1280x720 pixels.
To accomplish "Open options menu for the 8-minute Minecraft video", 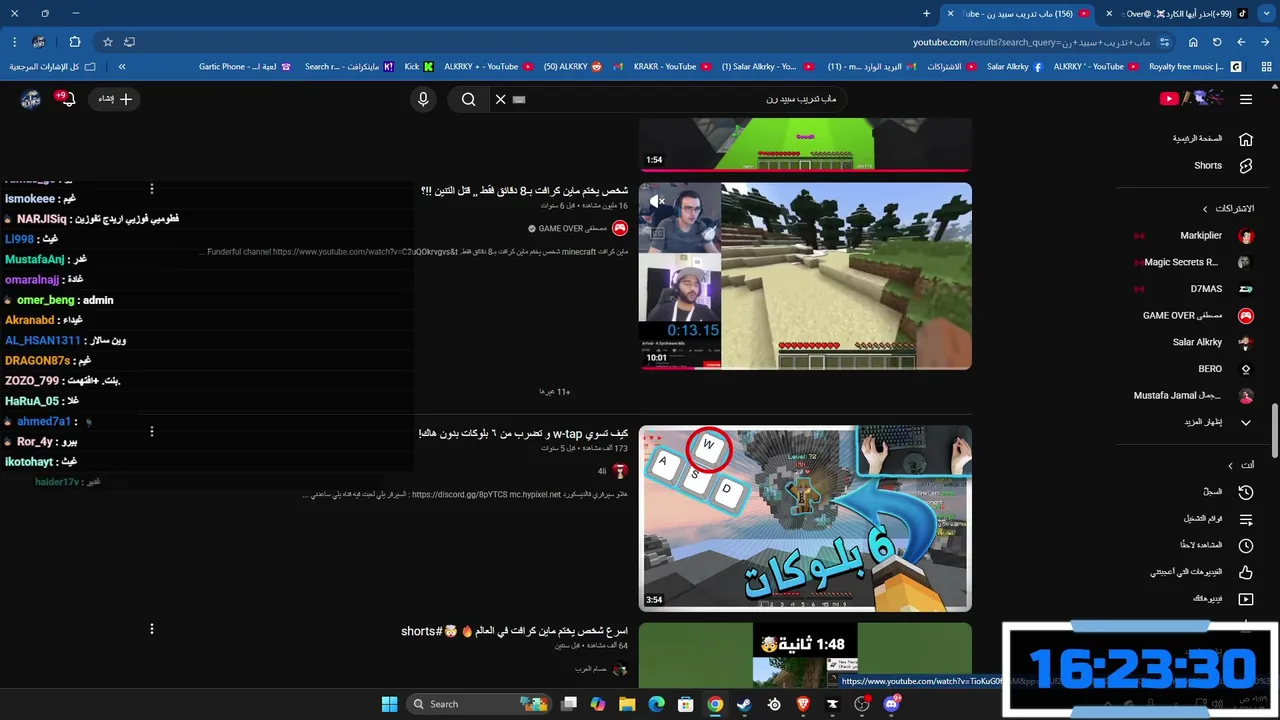I will click(152, 189).
